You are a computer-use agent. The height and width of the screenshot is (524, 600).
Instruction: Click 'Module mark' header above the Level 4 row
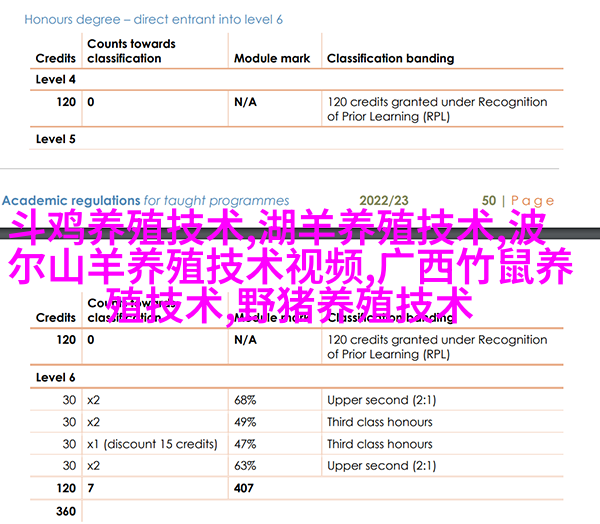pyautogui.click(x=272, y=58)
